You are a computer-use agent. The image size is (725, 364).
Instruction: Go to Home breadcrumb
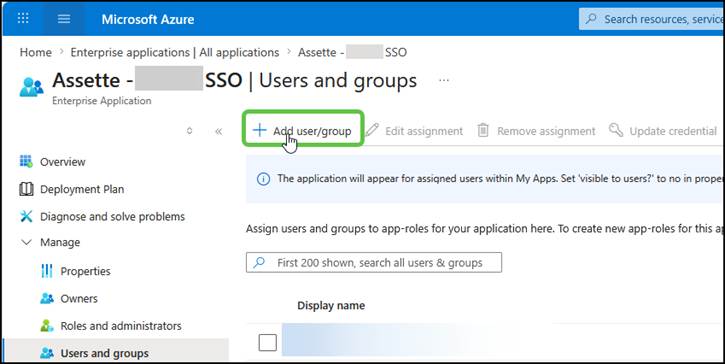pos(36,52)
